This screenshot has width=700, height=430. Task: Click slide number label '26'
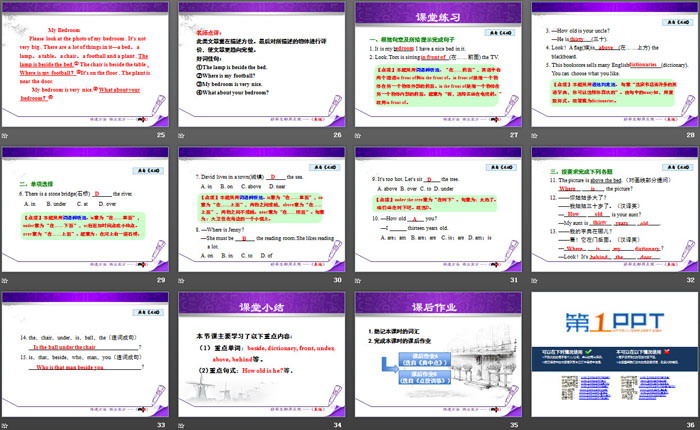click(338, 135)
